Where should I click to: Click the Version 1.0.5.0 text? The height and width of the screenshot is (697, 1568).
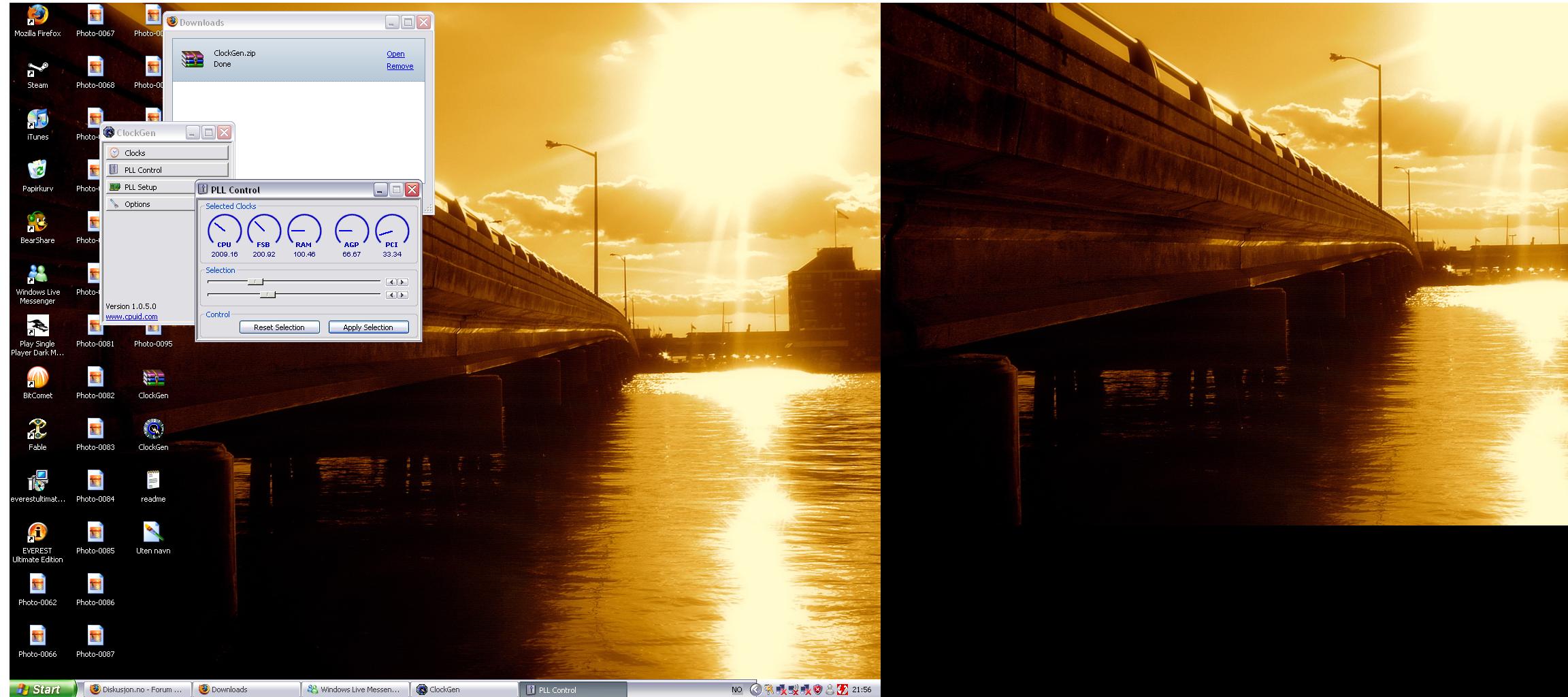click(x=131, y=306)
